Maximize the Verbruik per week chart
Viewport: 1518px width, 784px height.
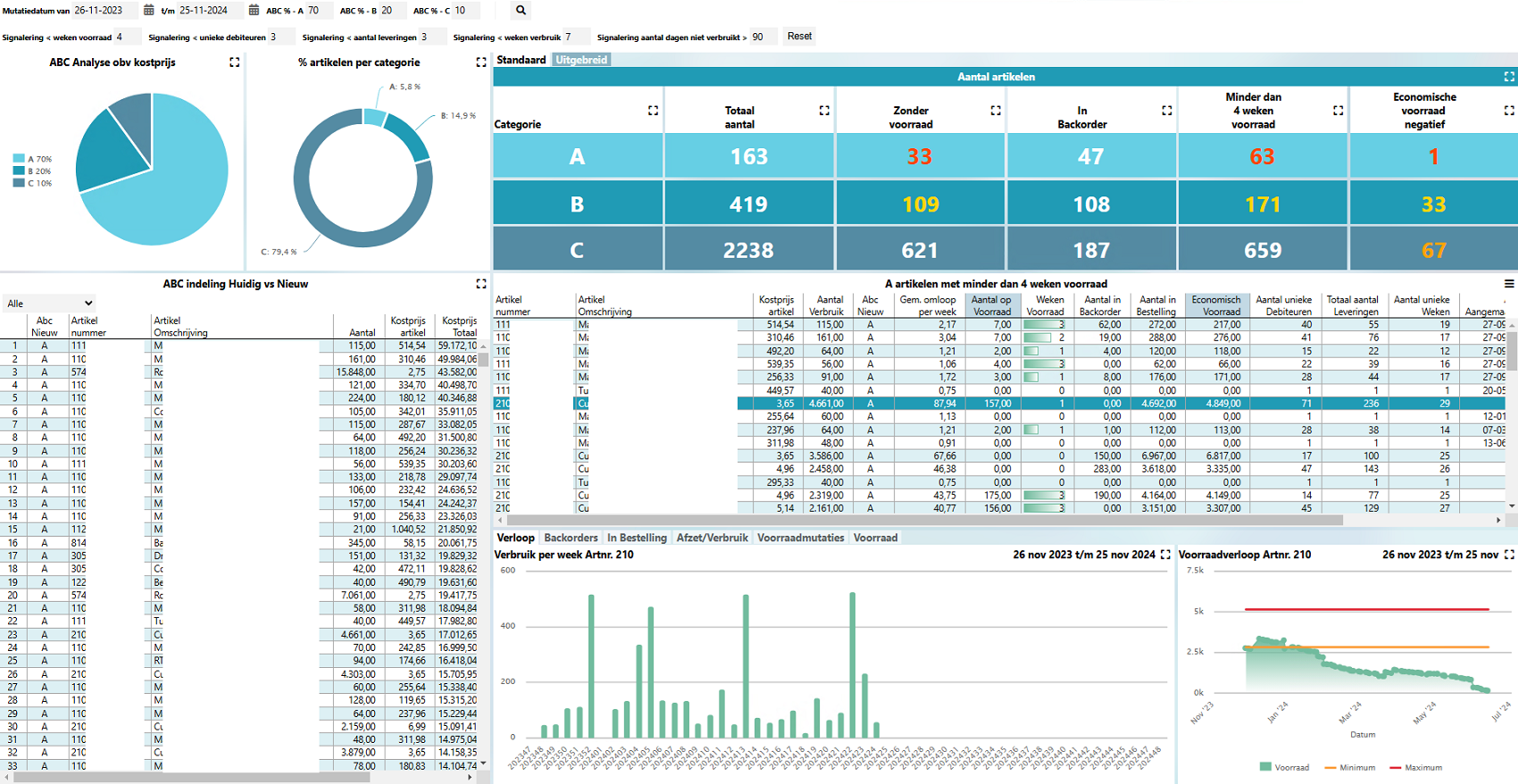coord(1165,555)
